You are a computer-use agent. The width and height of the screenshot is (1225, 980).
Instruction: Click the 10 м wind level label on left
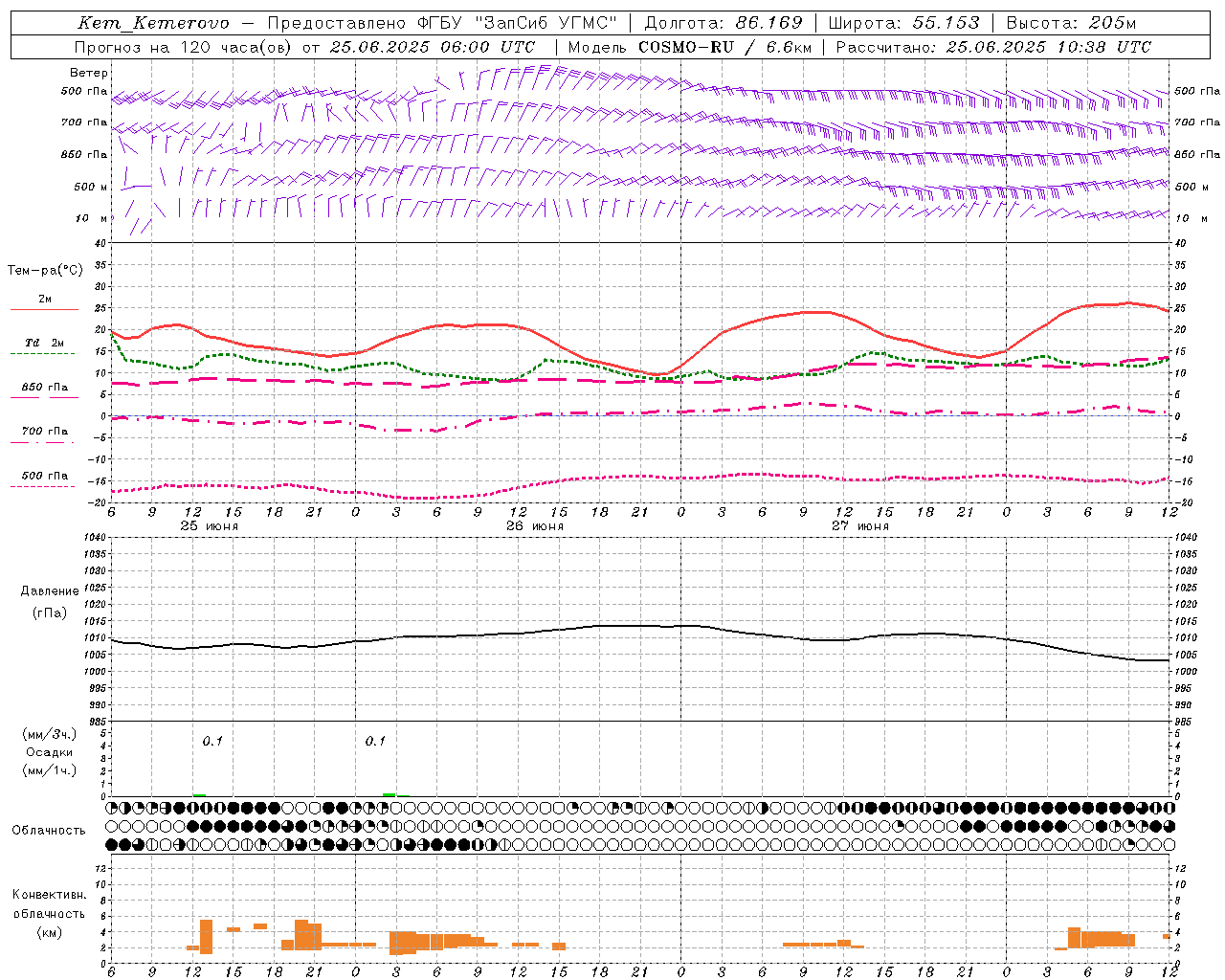(92, 218)
